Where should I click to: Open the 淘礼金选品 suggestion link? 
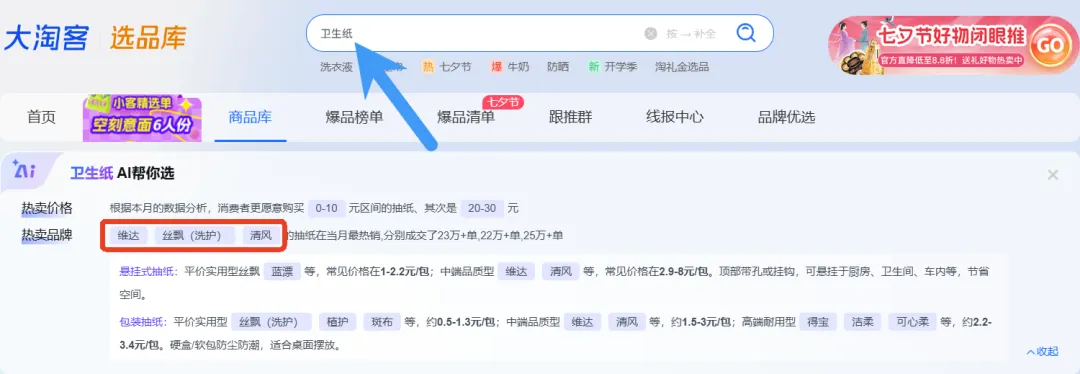[682, 67]
